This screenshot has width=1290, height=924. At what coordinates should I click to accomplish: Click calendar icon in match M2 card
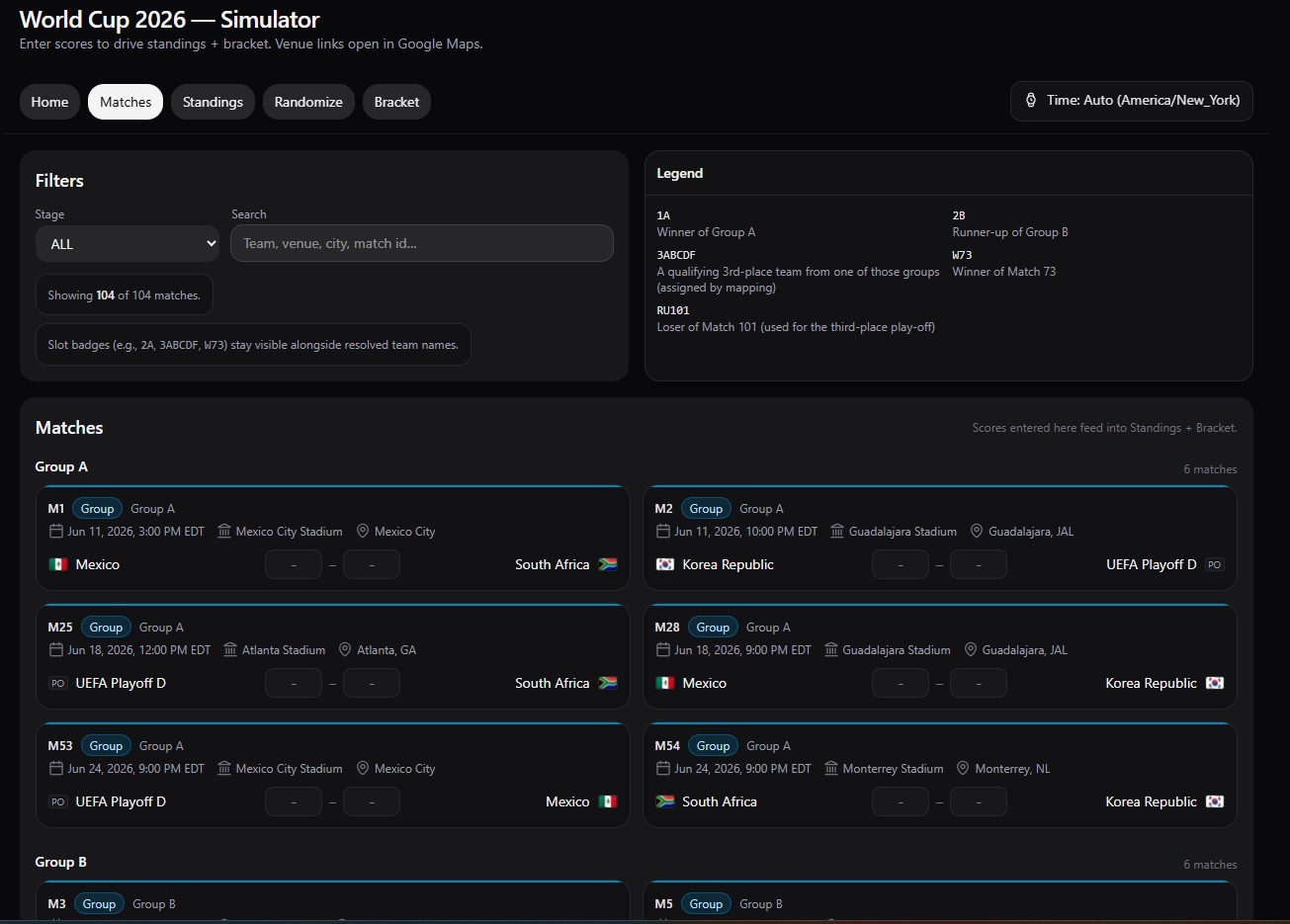[x=662, y=532]
